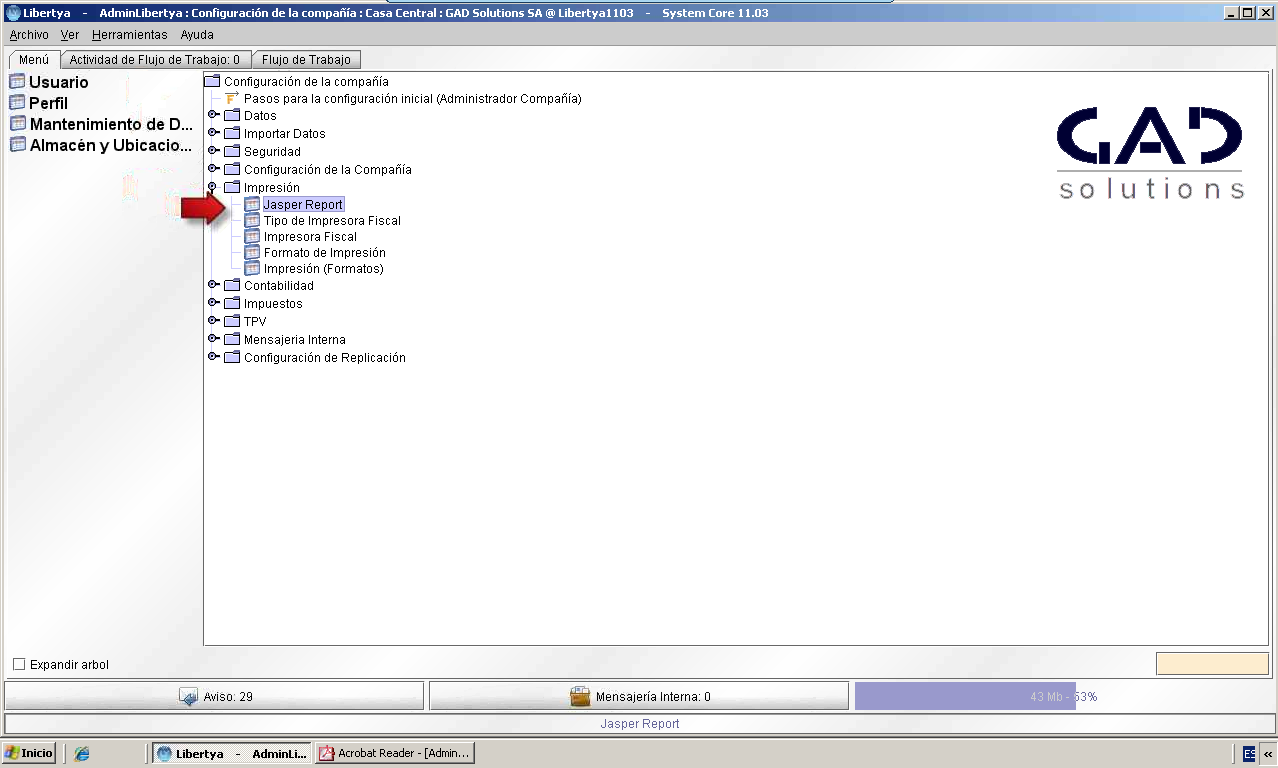Click the memory usage progress bar
1278x768 pixels.
click(x=1064, y=697)
